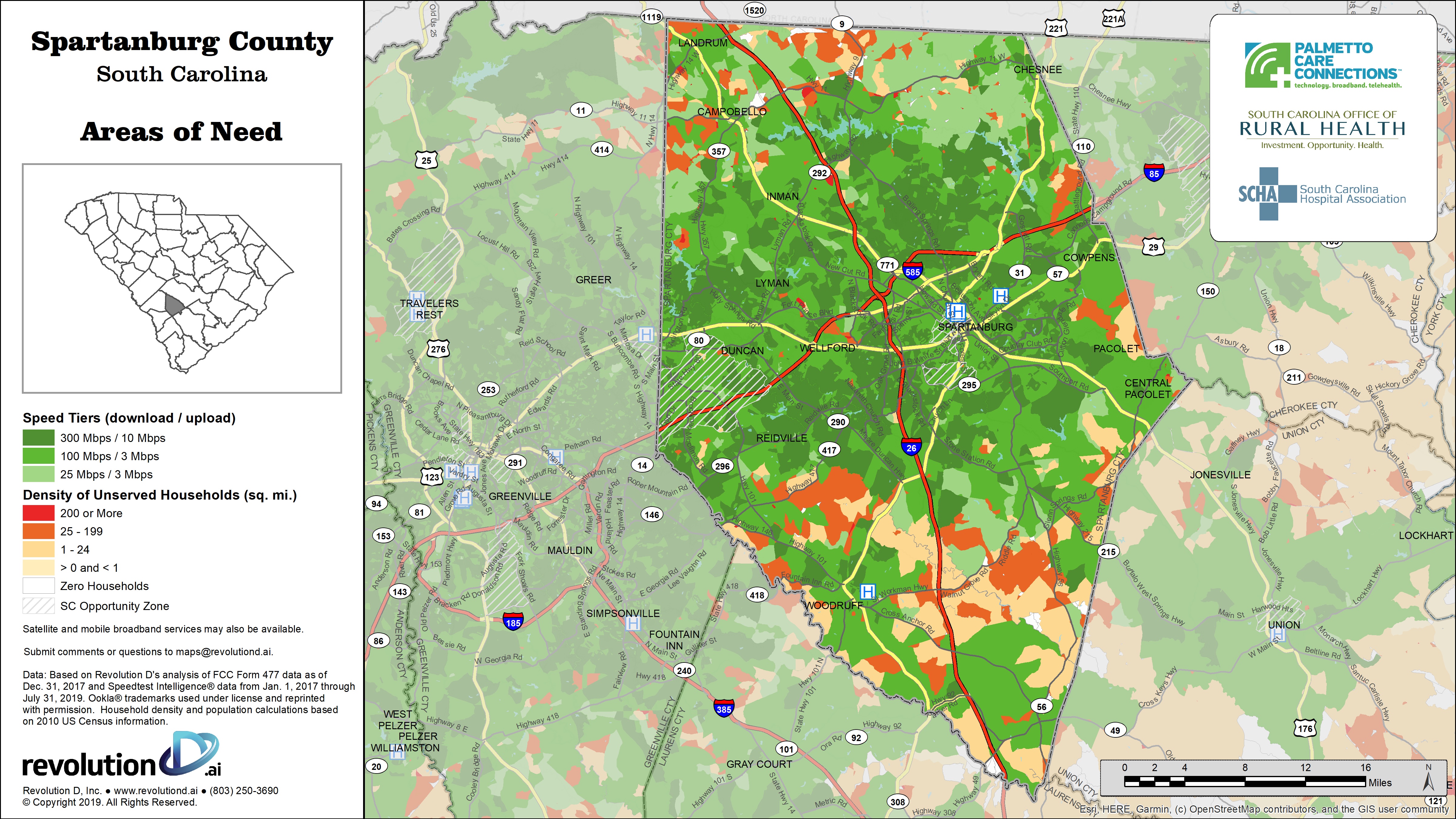Click the maps@revolutiond.ai comments line
The image size is (1456, 819).
[148, 651]
